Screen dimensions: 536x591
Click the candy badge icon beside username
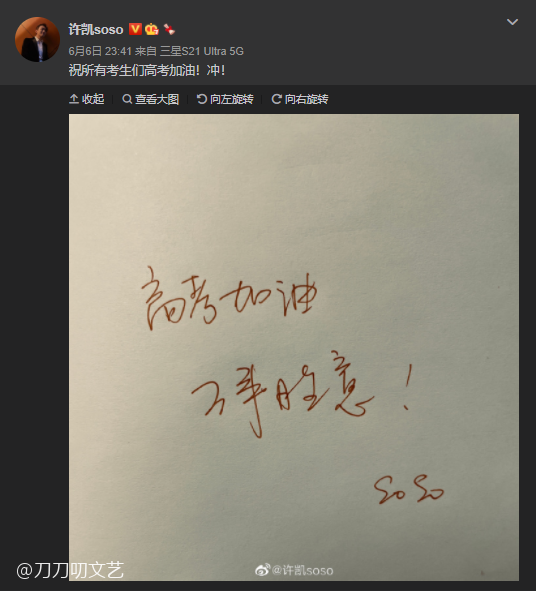169,29
